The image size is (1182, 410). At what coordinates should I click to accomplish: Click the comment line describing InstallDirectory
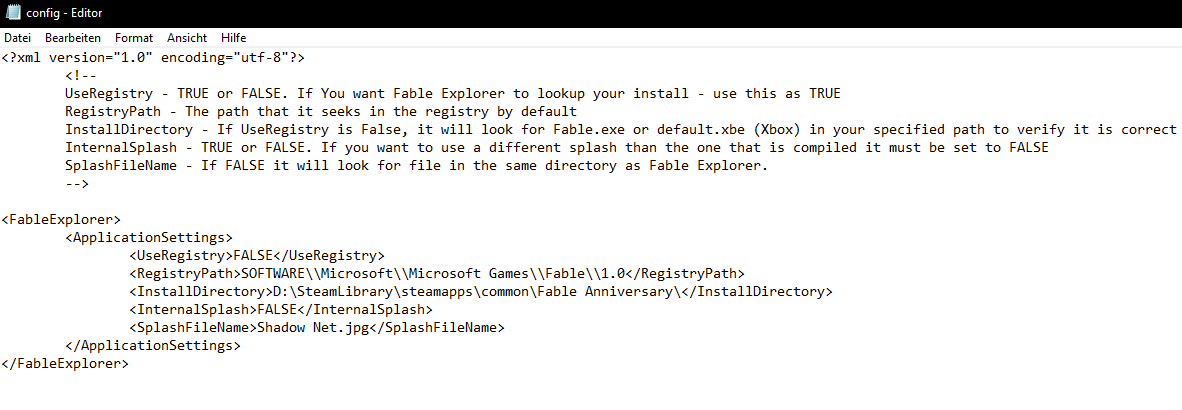point(620,129)
